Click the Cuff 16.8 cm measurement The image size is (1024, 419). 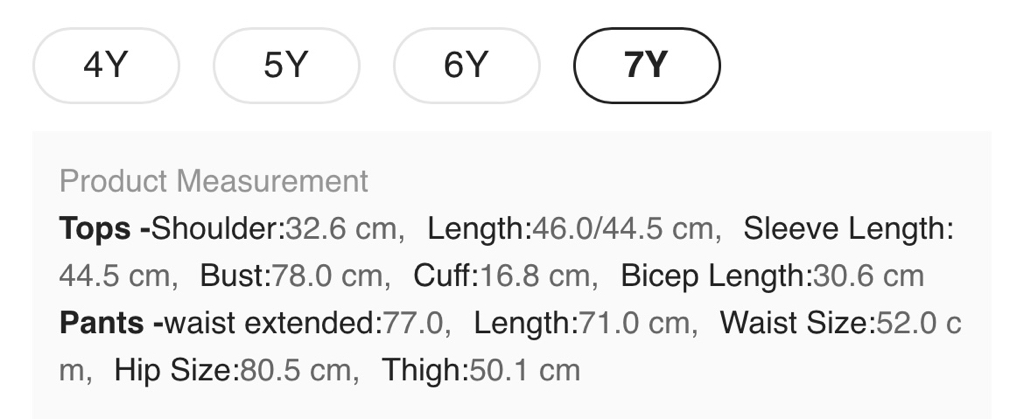(504, 276)
